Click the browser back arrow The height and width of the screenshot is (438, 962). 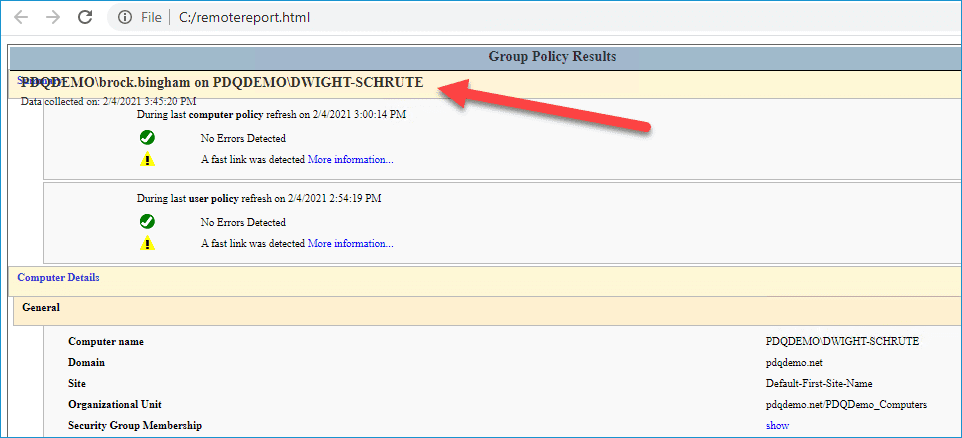click(x=21, y=17)
